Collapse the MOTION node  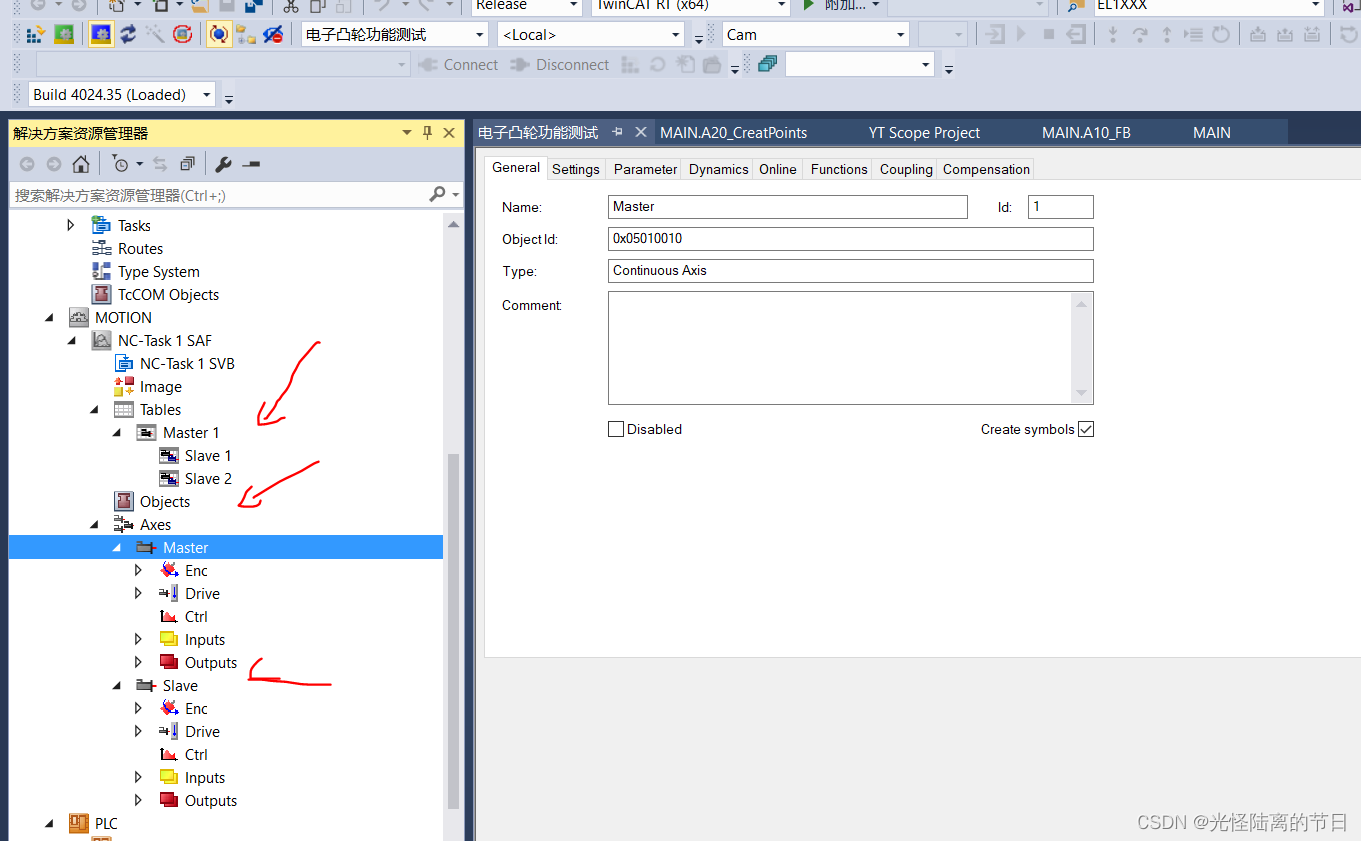[x=50, y=317]
